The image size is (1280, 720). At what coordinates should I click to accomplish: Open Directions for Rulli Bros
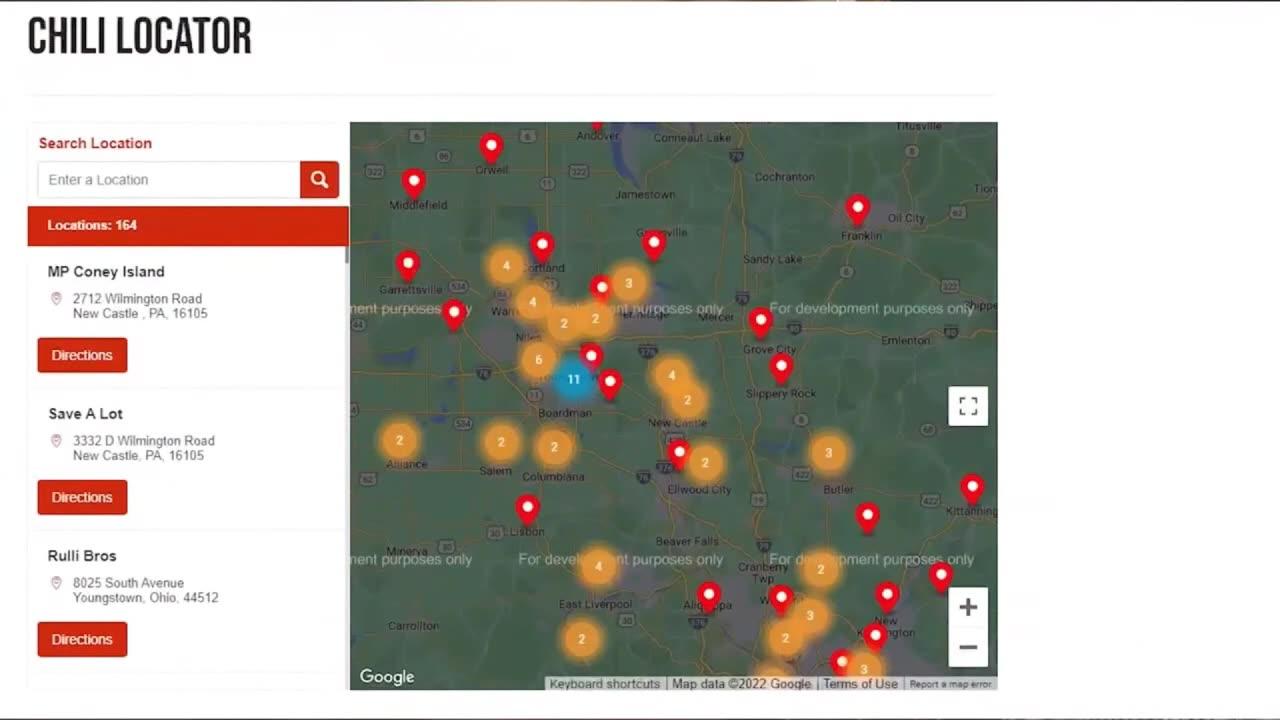click(82, 639)
